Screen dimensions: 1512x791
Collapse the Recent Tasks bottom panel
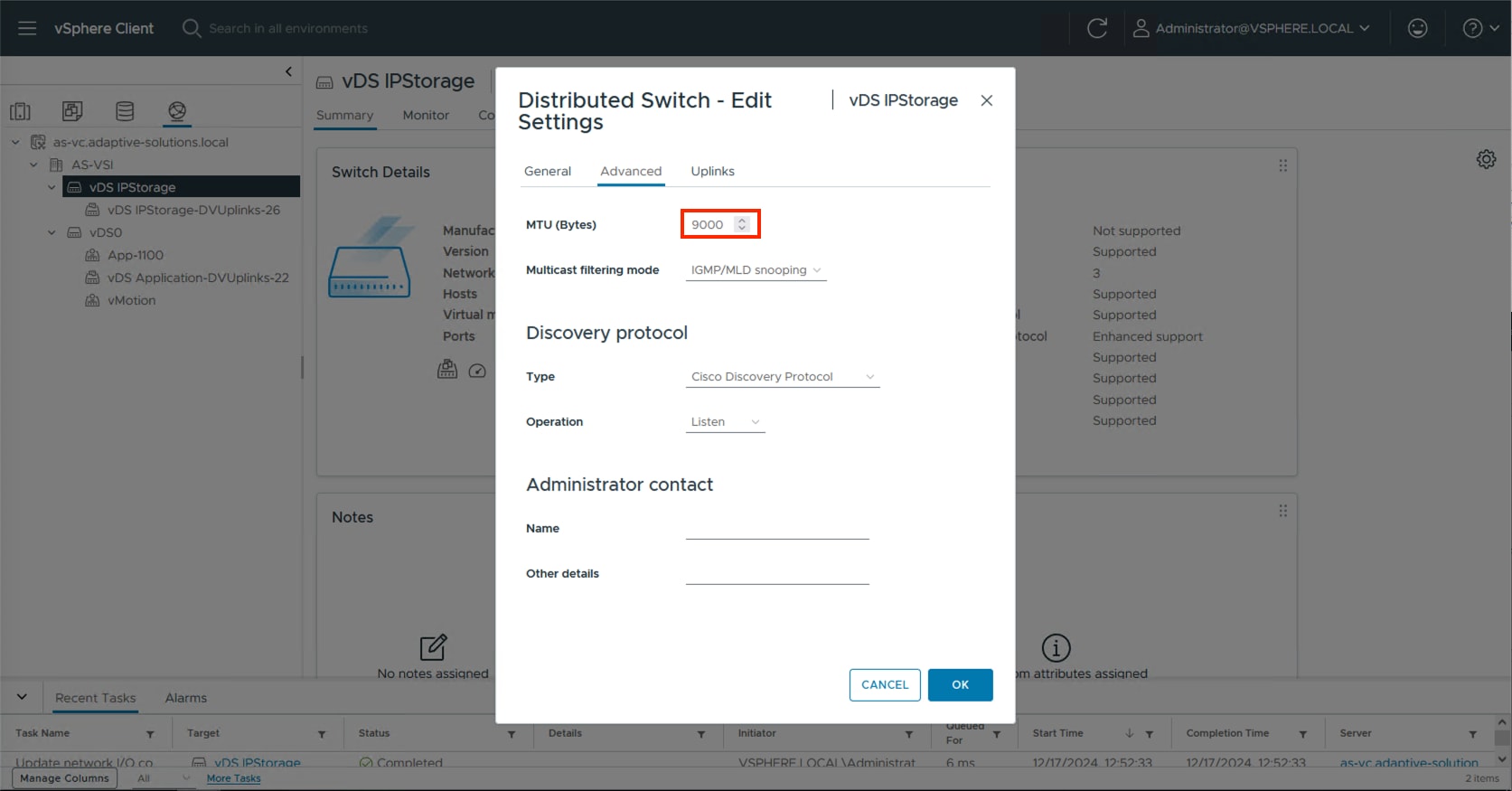pyautogui.click(x=22, y=697)
